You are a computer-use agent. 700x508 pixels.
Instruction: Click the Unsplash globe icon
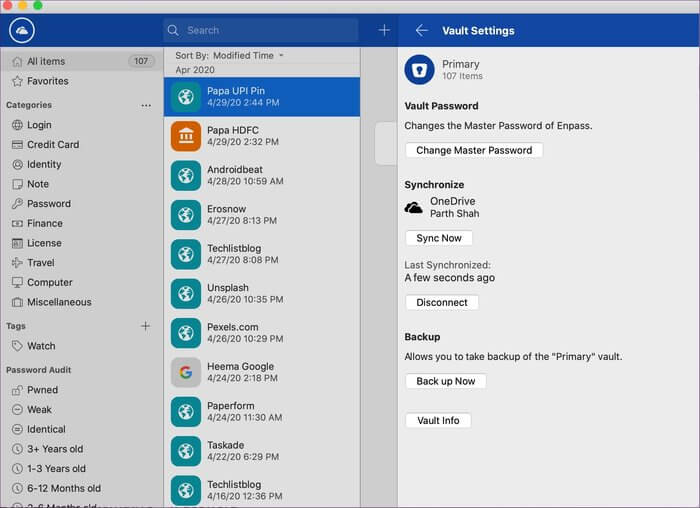[x=186, y=294]
